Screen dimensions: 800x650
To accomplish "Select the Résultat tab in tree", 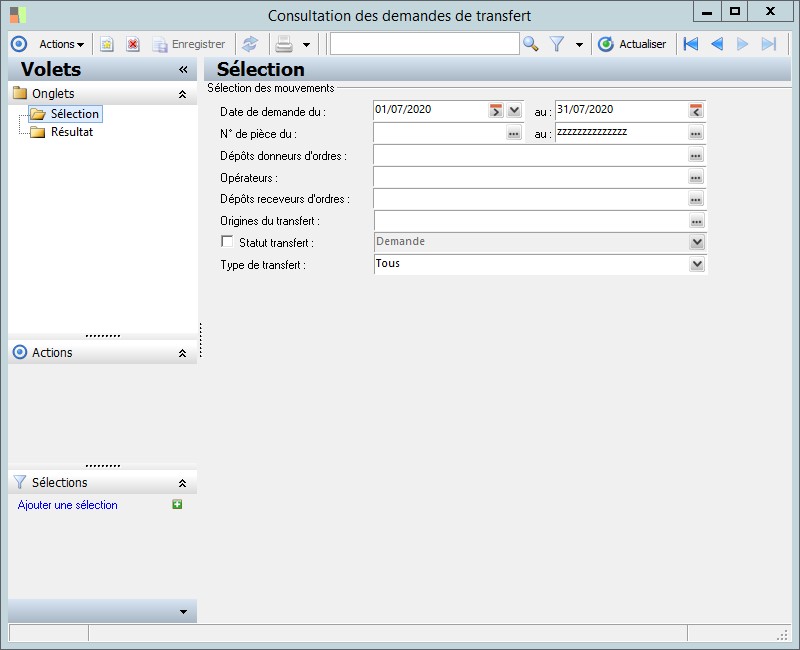I will 71,132.
